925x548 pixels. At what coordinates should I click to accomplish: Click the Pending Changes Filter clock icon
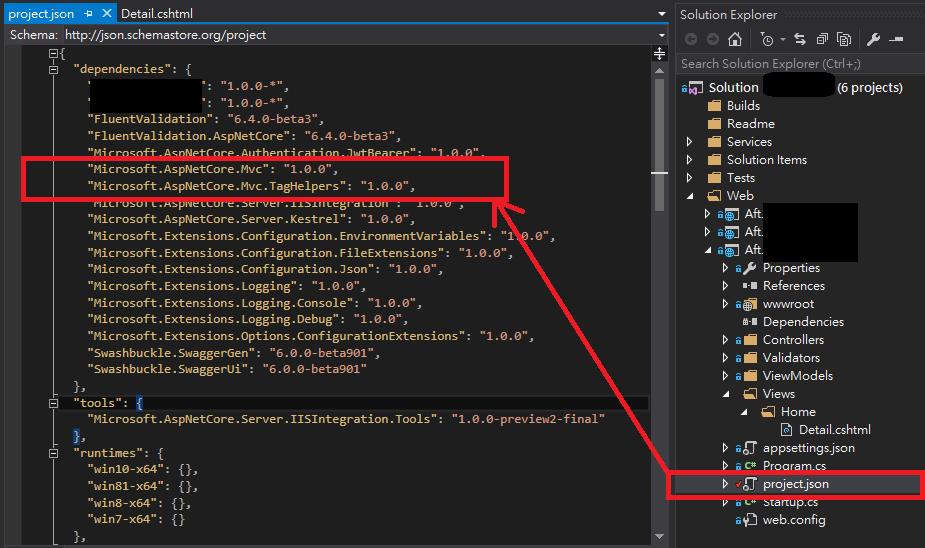tap(766, 40)
